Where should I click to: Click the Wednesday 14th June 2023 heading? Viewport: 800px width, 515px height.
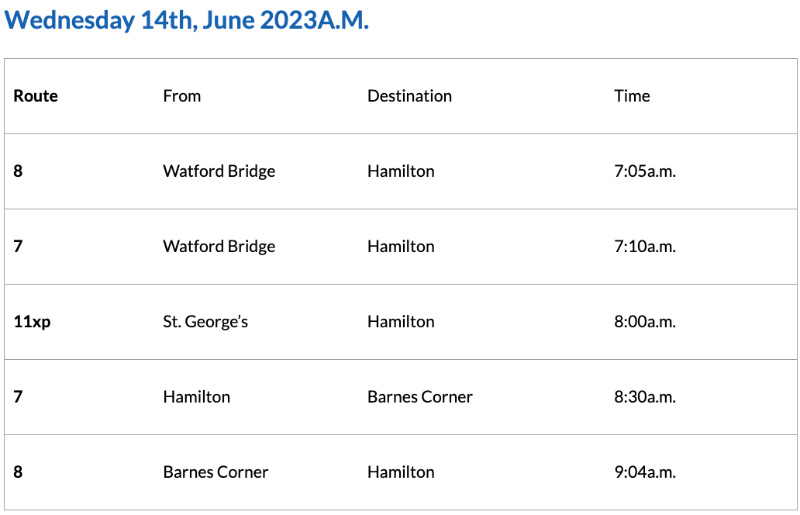tap(187, 21)
